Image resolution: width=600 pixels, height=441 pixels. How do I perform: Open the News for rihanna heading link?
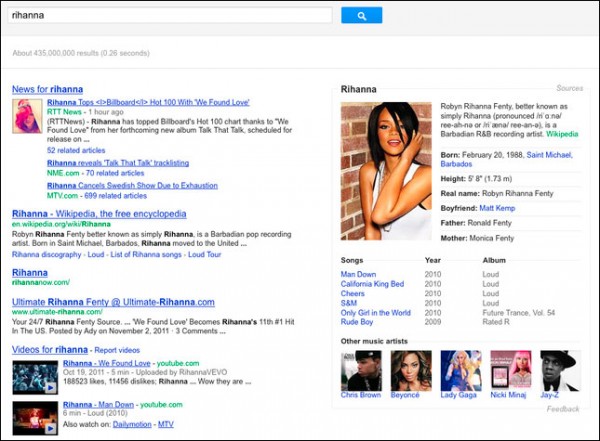coord(47,90)
